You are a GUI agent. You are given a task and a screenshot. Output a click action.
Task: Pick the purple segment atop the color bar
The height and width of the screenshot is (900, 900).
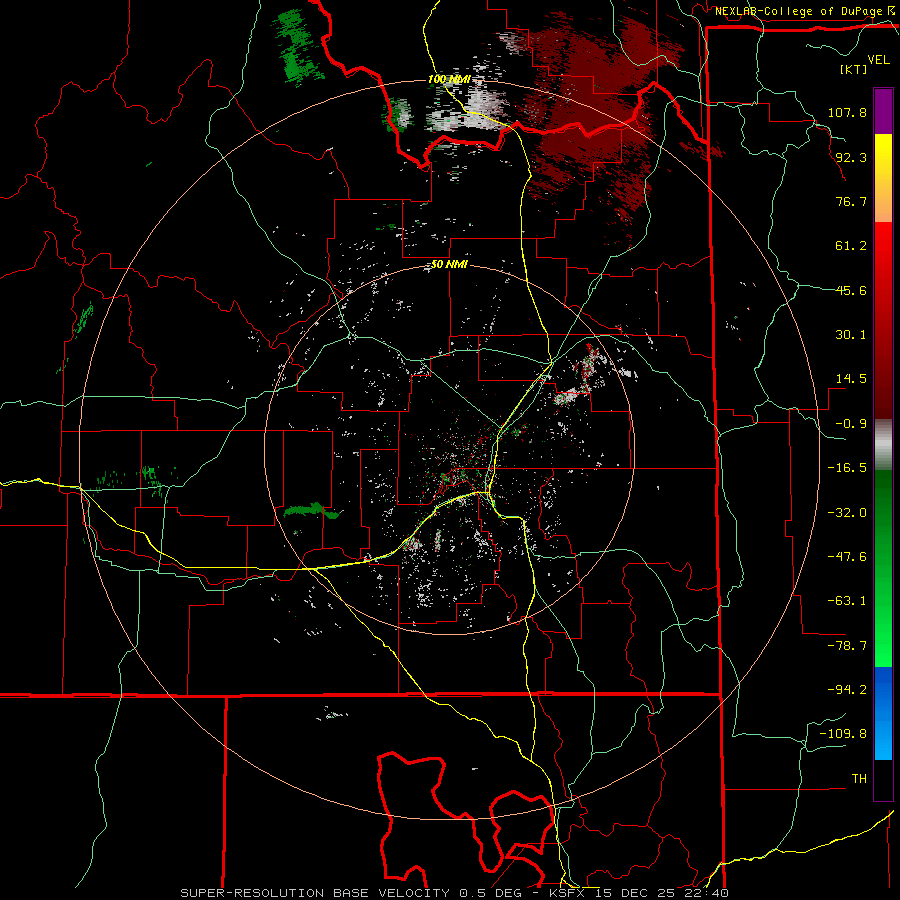(883, 111)
